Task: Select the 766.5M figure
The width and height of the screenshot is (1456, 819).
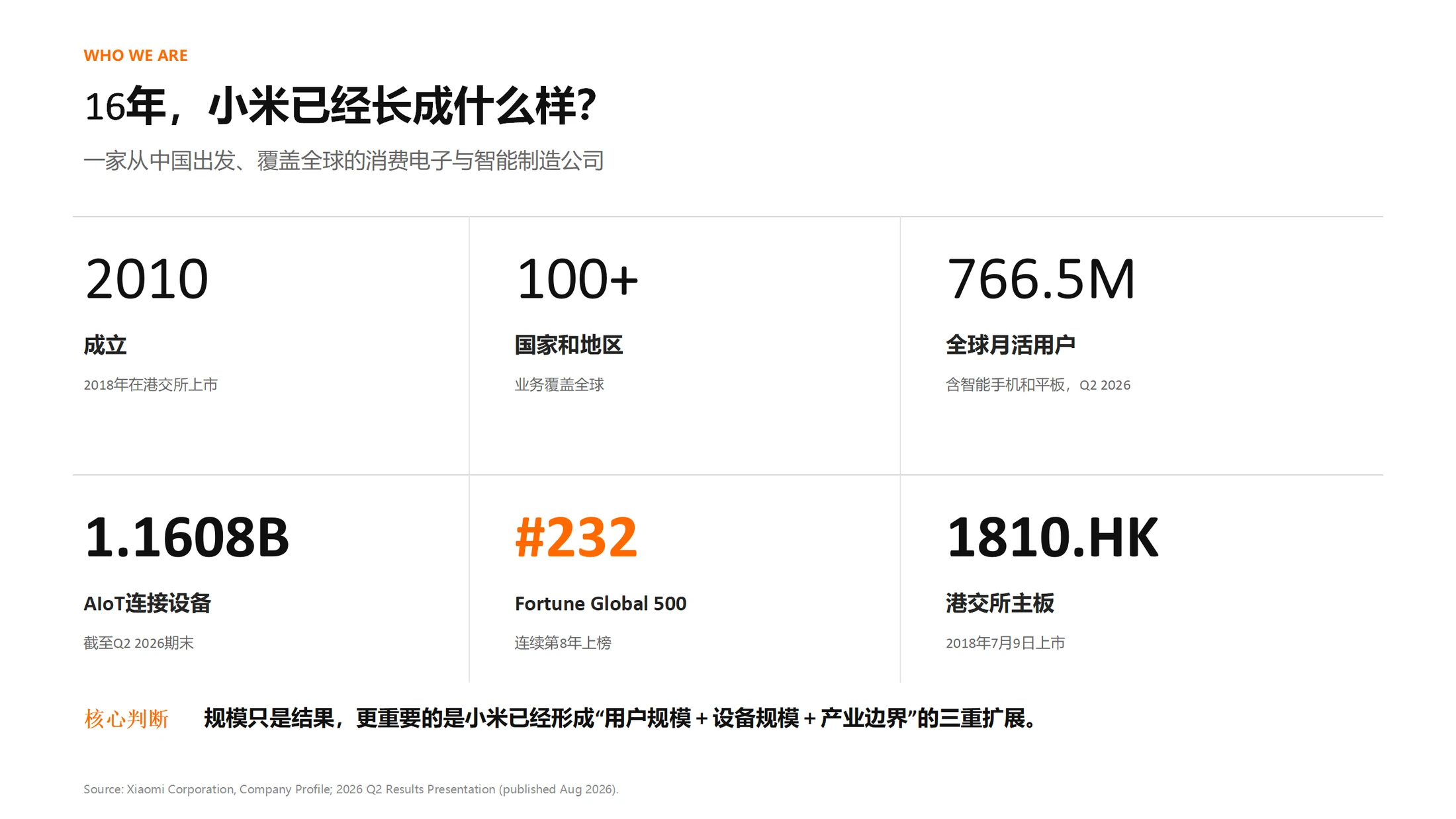Action: point(1041,279)
